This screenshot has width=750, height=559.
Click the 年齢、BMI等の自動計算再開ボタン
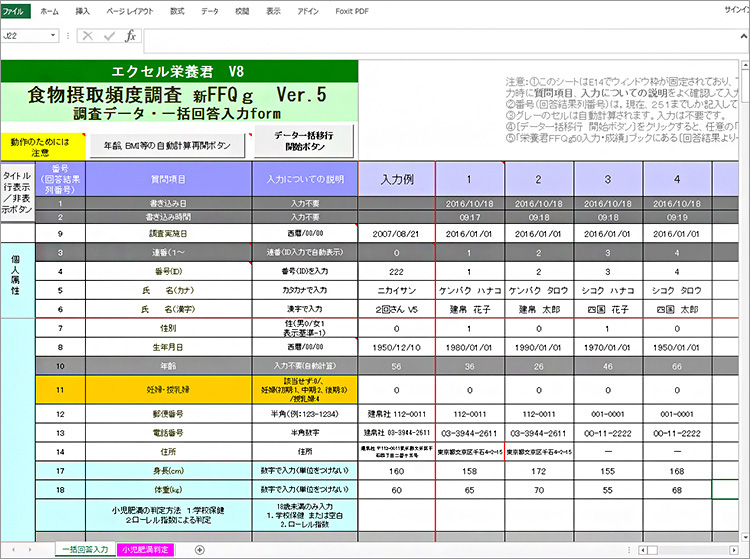click(168, 146)
